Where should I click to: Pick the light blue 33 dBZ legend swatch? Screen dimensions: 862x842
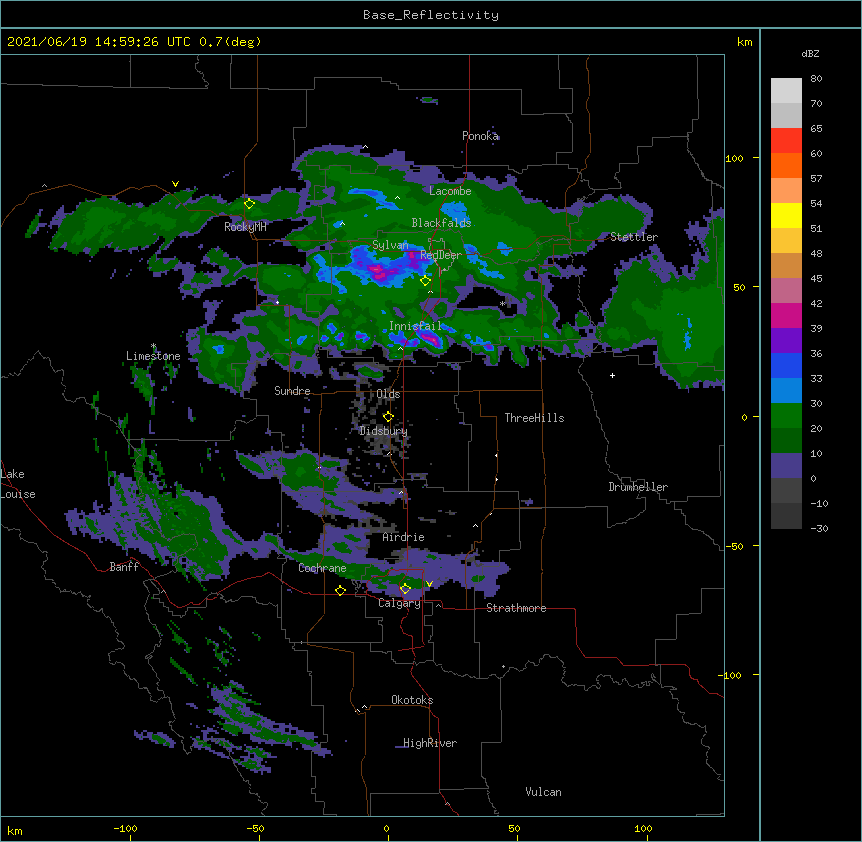[786, 390]
